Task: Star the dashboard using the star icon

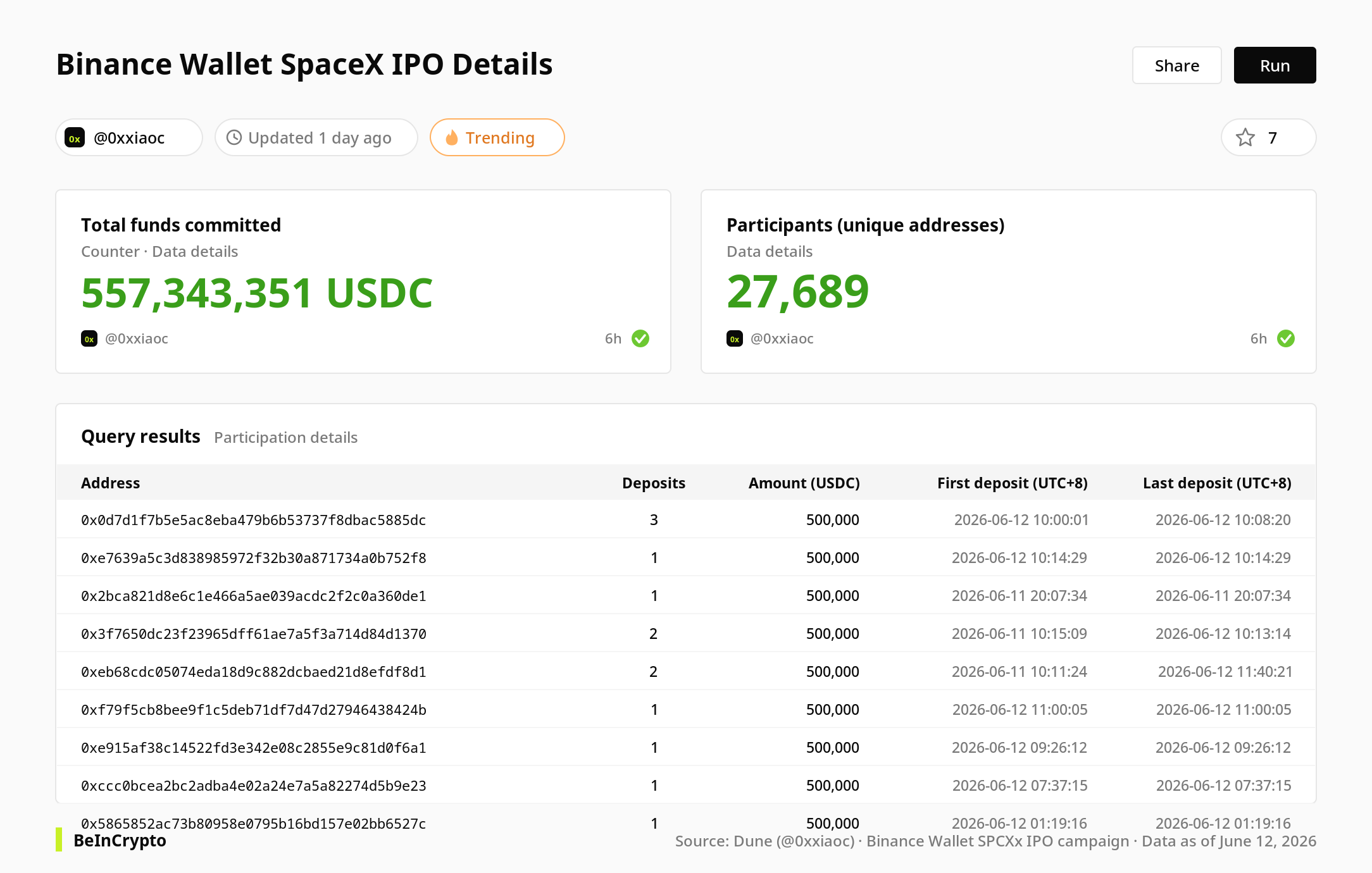Action: click(1245, 137)
